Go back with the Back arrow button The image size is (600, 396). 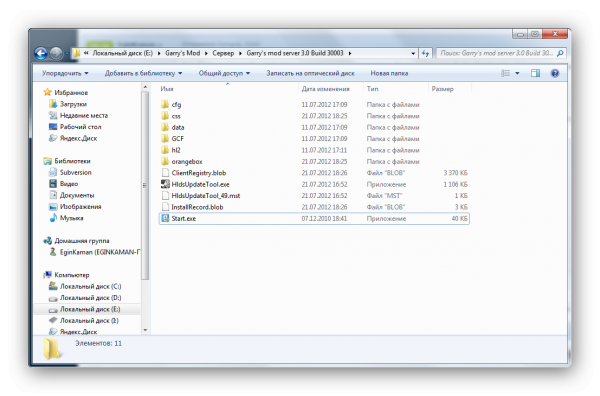click(41, 53)
